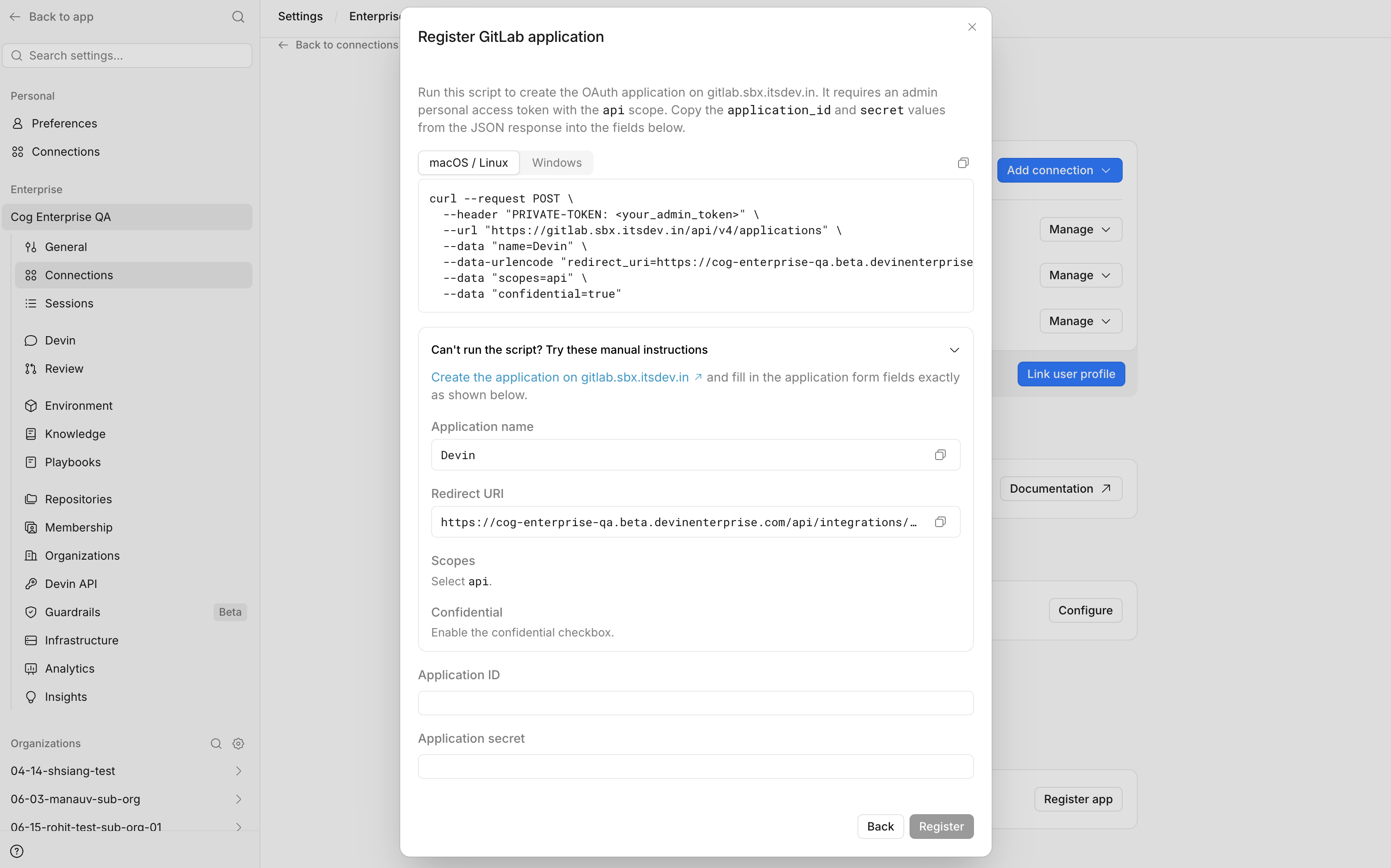Click the Configure button

[x=1085, y=610]
